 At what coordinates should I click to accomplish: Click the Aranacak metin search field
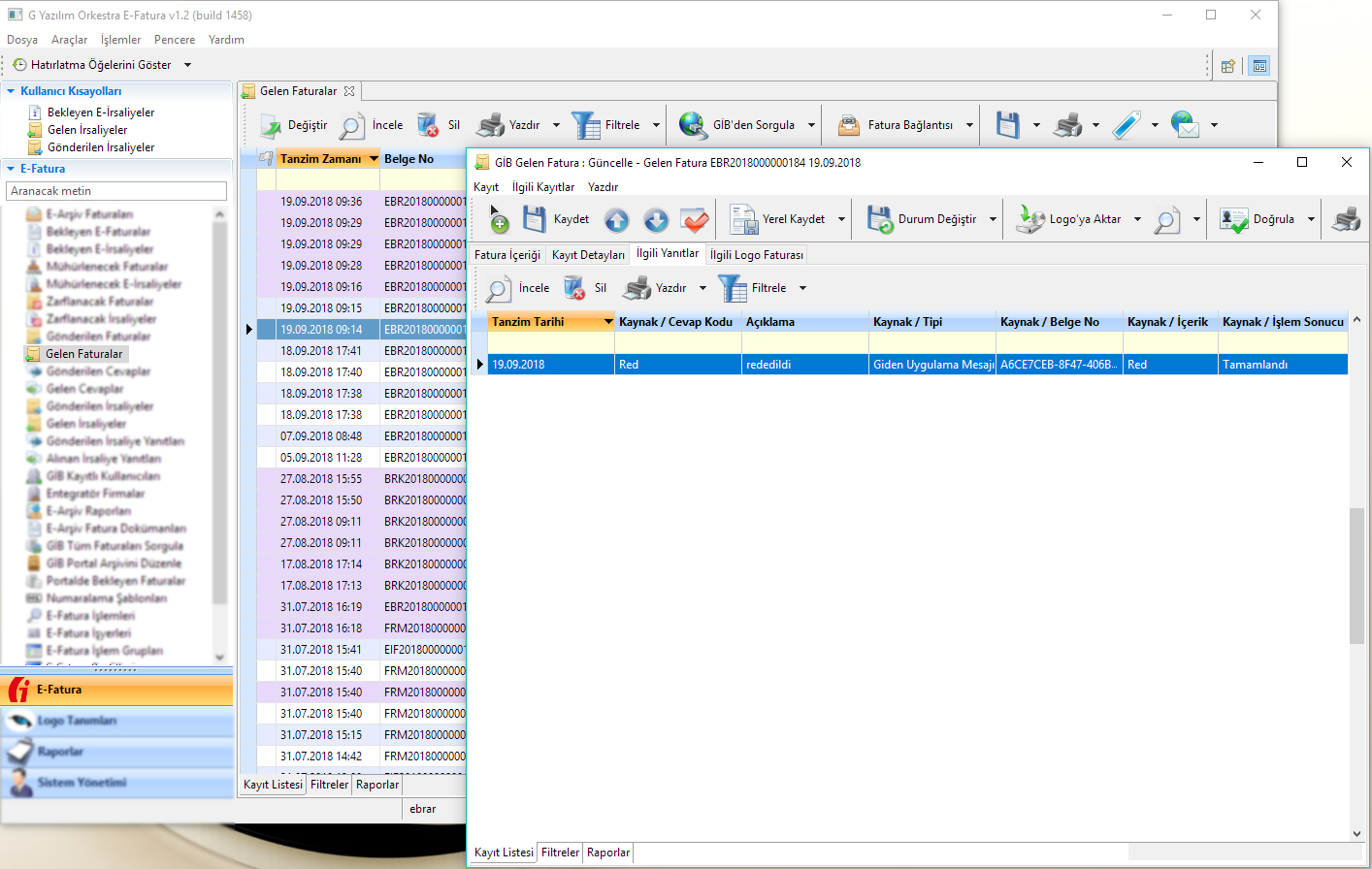116,191
